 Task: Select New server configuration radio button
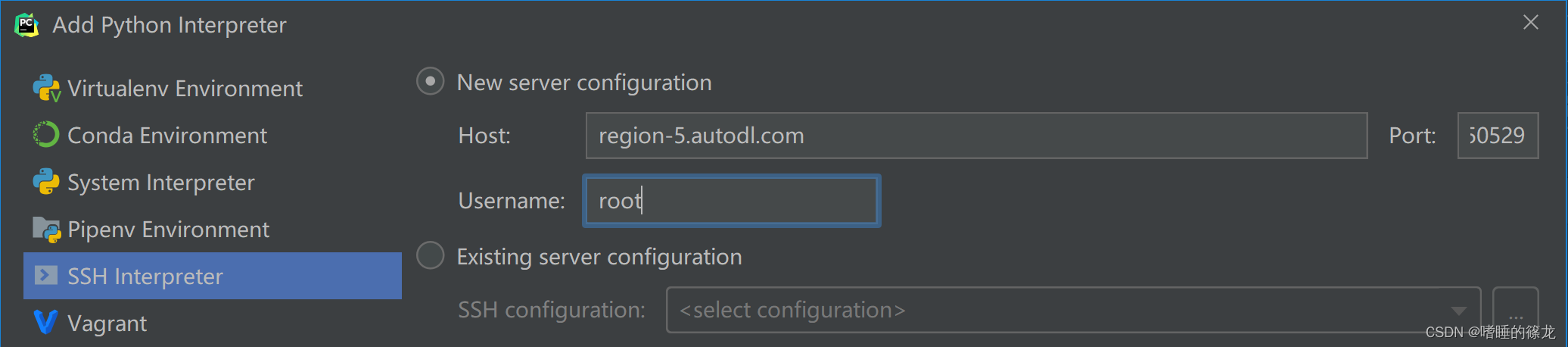[x=431, y=81]
